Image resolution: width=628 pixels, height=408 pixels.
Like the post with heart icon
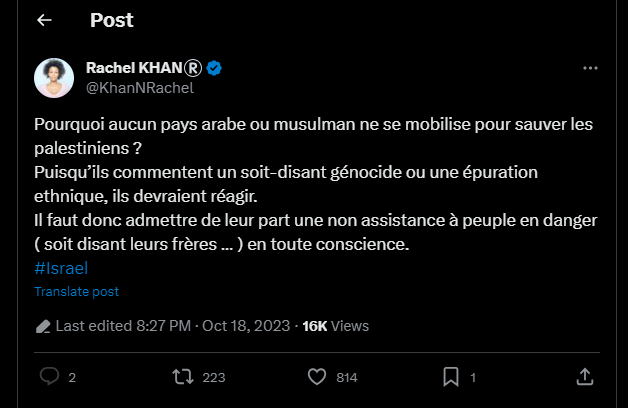pos(317,377)
